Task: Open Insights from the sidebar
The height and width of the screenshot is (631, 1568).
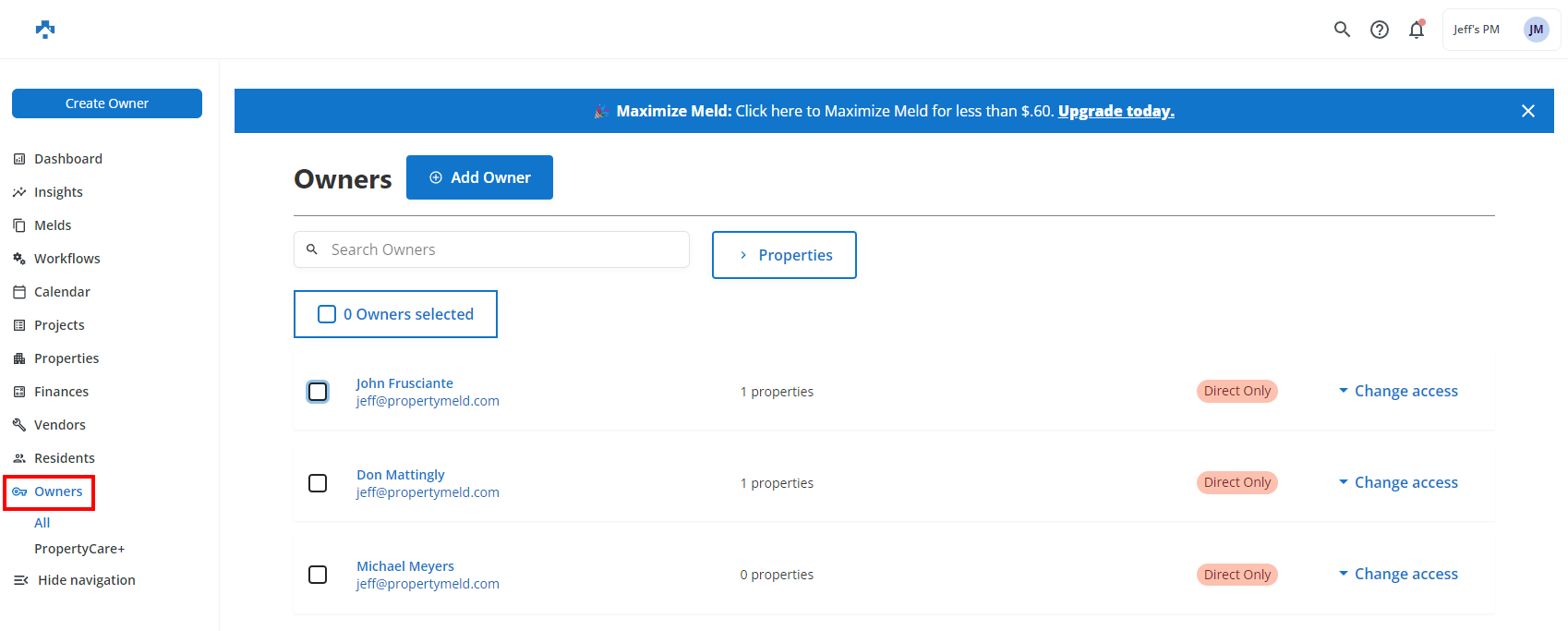Action: point(58,192)
